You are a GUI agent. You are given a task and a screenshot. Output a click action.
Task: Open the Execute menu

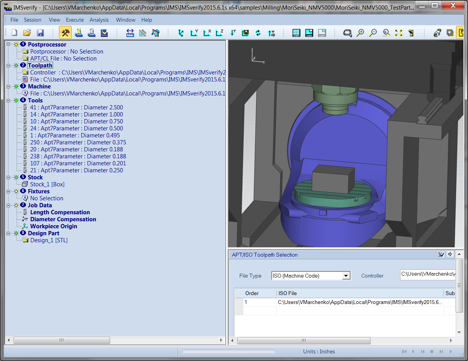click(x=75, y=20)
